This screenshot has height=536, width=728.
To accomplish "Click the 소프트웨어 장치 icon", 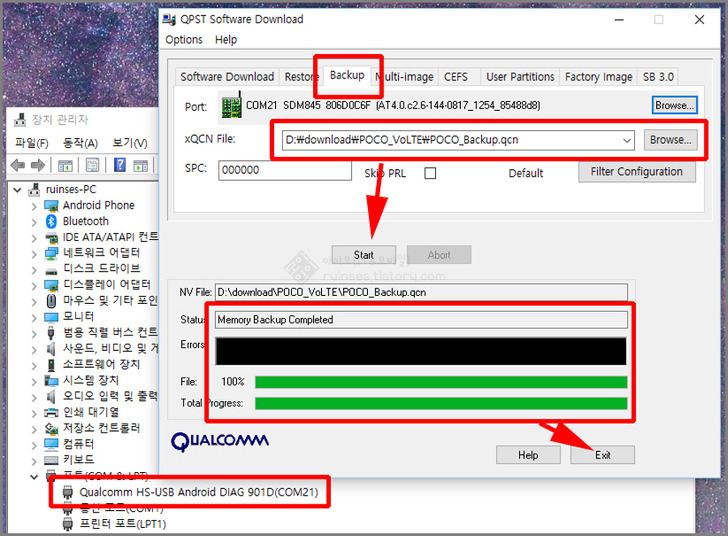I will click(x=51, y=365).
